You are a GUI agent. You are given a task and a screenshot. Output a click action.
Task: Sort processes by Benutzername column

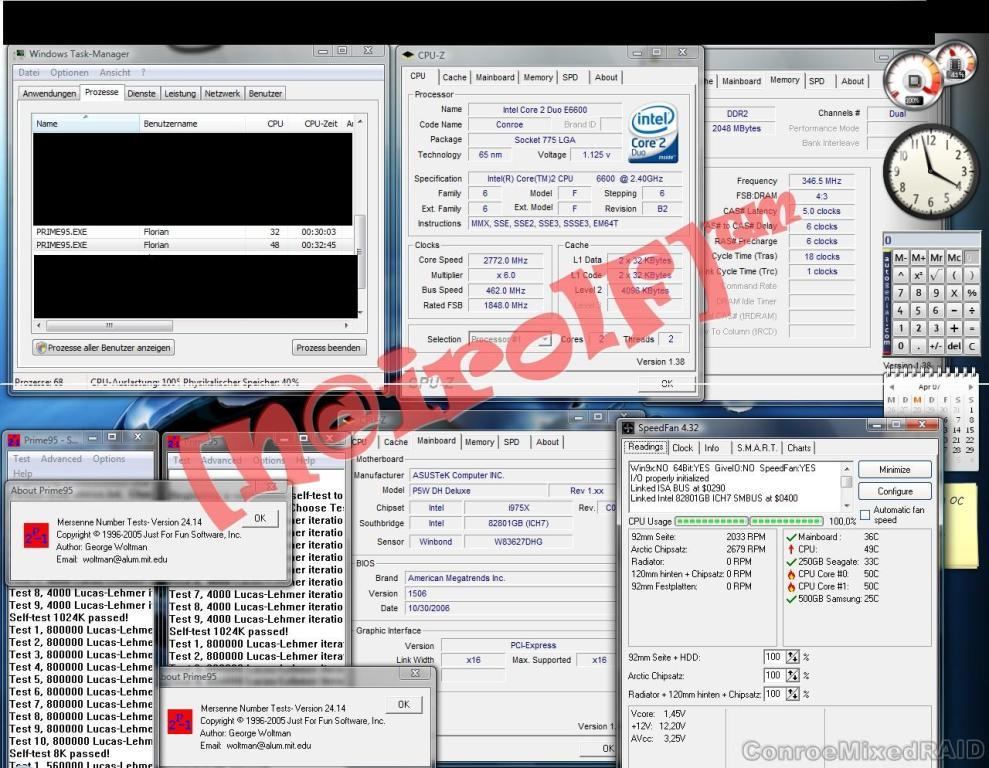192,124
